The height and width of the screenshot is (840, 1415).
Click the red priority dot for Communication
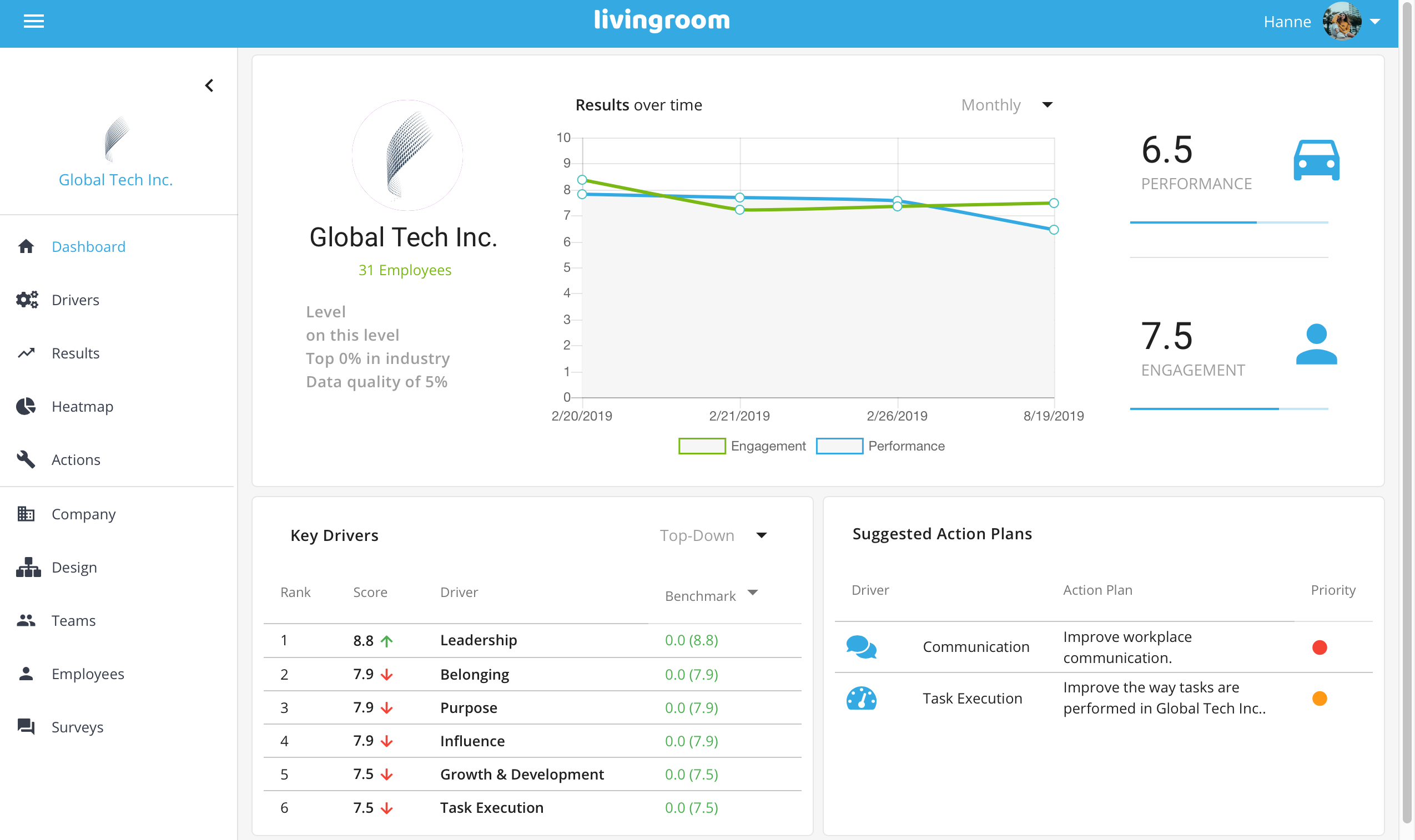[x=1319, y=647]
